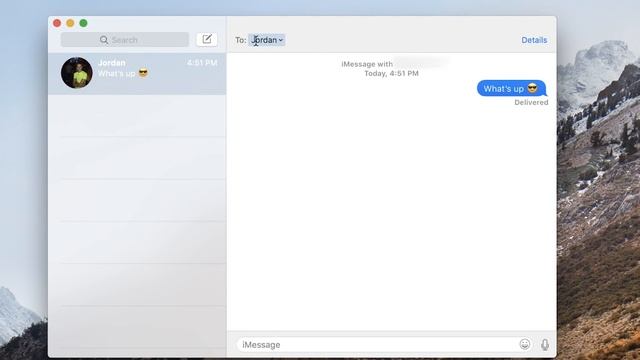640x360 pixels.
Task: Maximize the window with green button
Action: (x=83, y=23)
